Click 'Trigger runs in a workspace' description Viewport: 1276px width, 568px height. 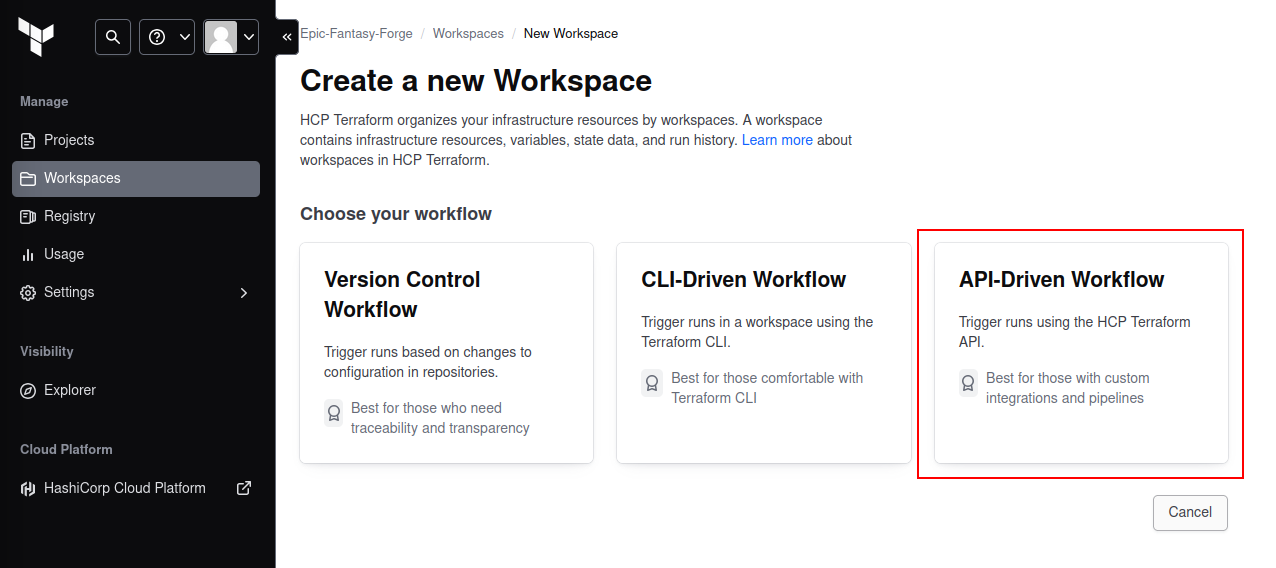(757, 332)
